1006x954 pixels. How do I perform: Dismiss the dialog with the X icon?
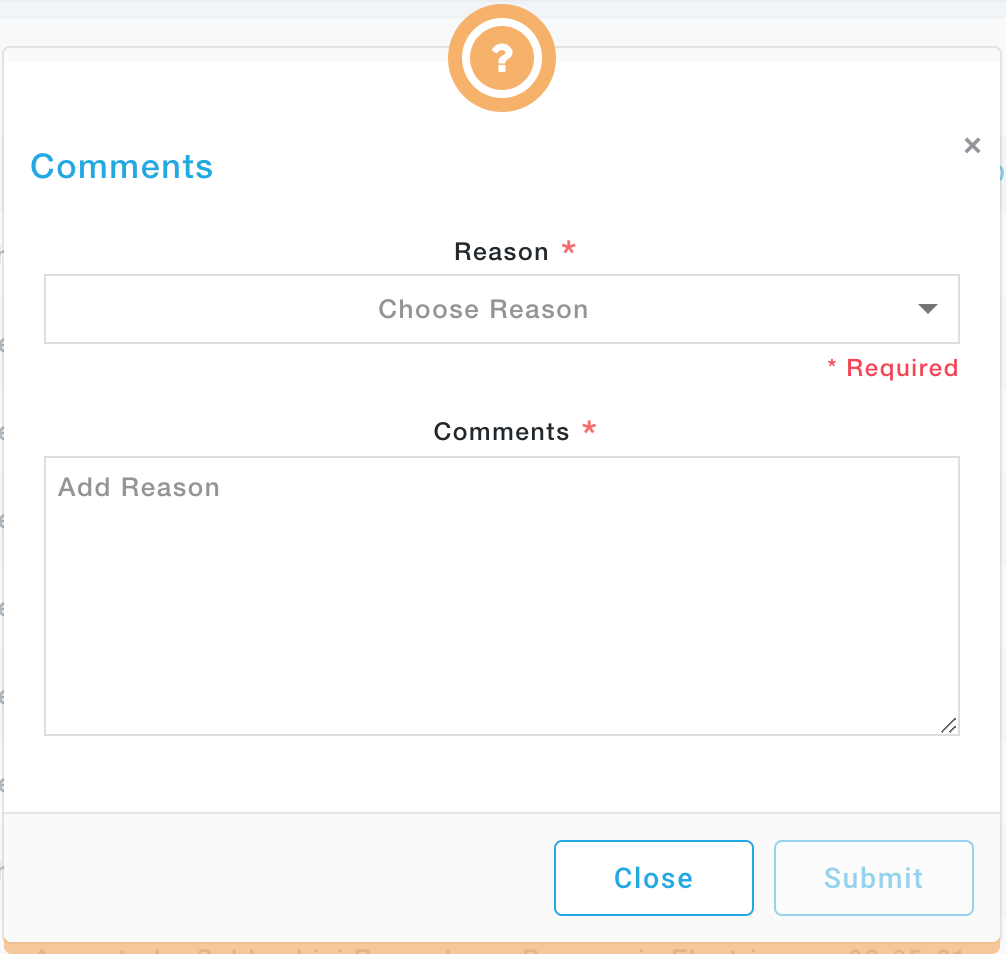pyautogui.click(x=972, y=146)
